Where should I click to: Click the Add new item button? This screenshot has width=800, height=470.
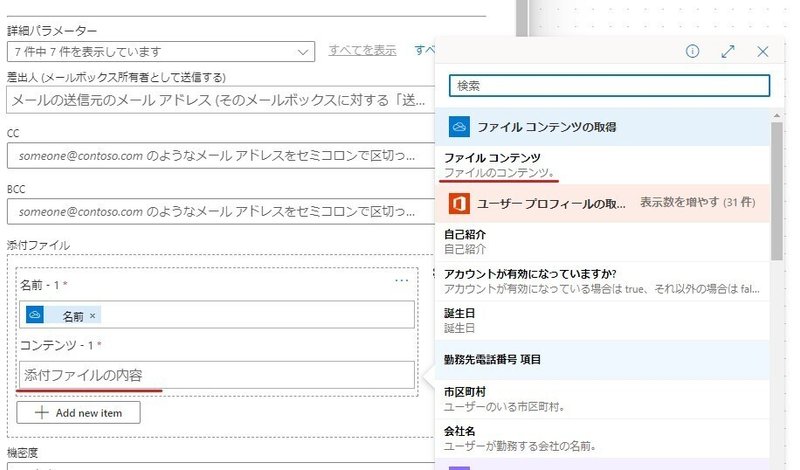(79, 412)
